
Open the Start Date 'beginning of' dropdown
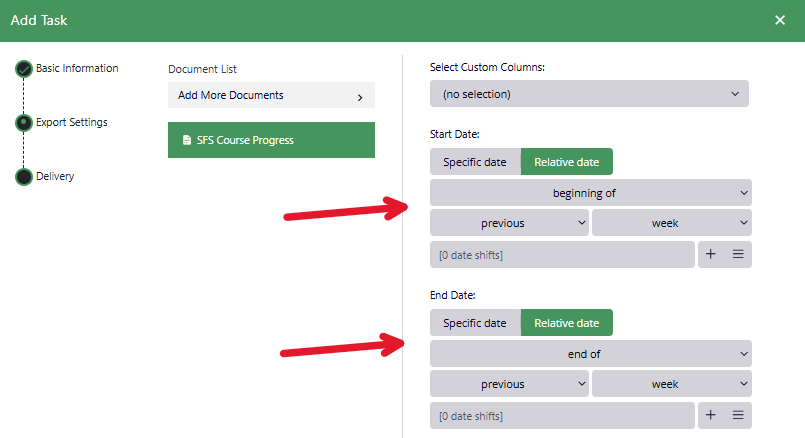point(590,192)
